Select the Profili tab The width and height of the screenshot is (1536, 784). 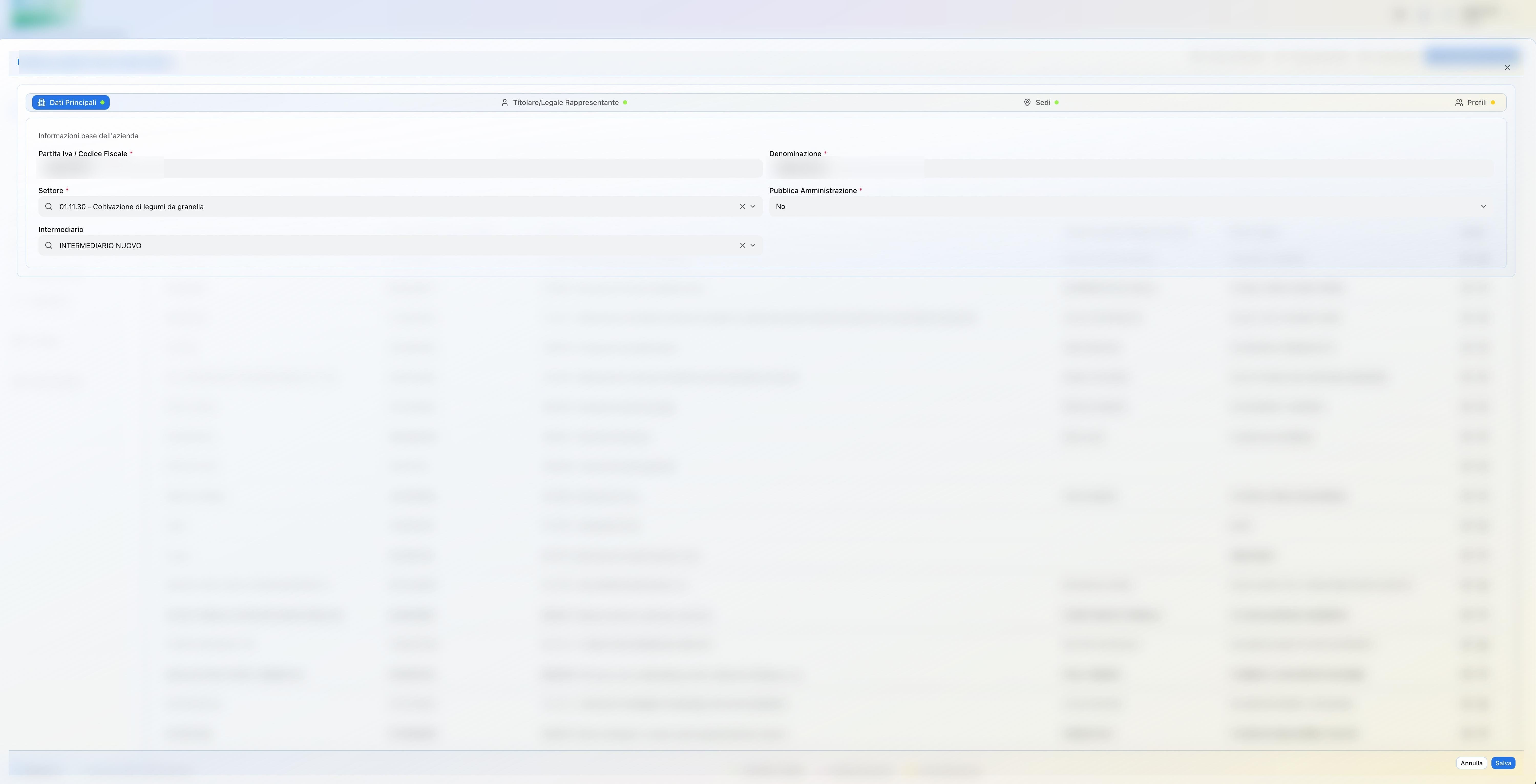[x=1475, y=103]
